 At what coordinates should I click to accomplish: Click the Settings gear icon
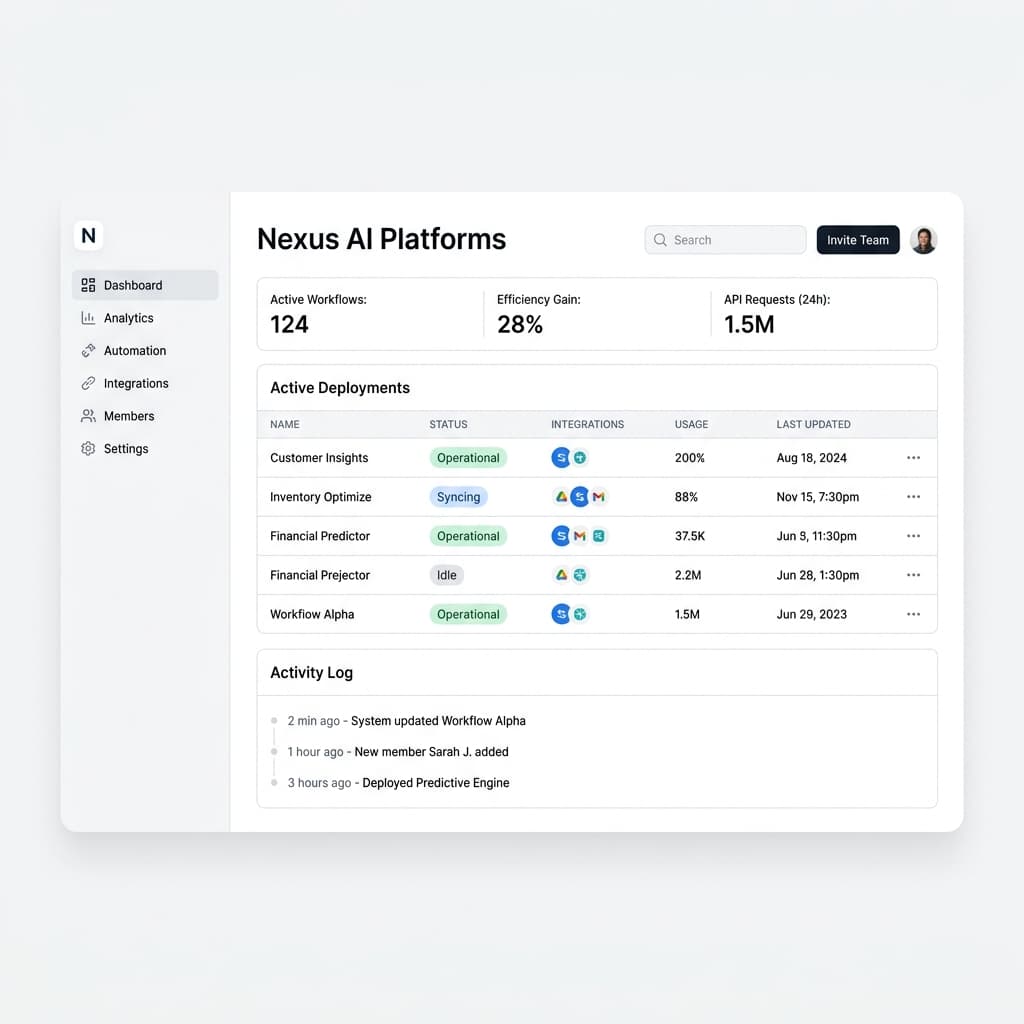88,449
